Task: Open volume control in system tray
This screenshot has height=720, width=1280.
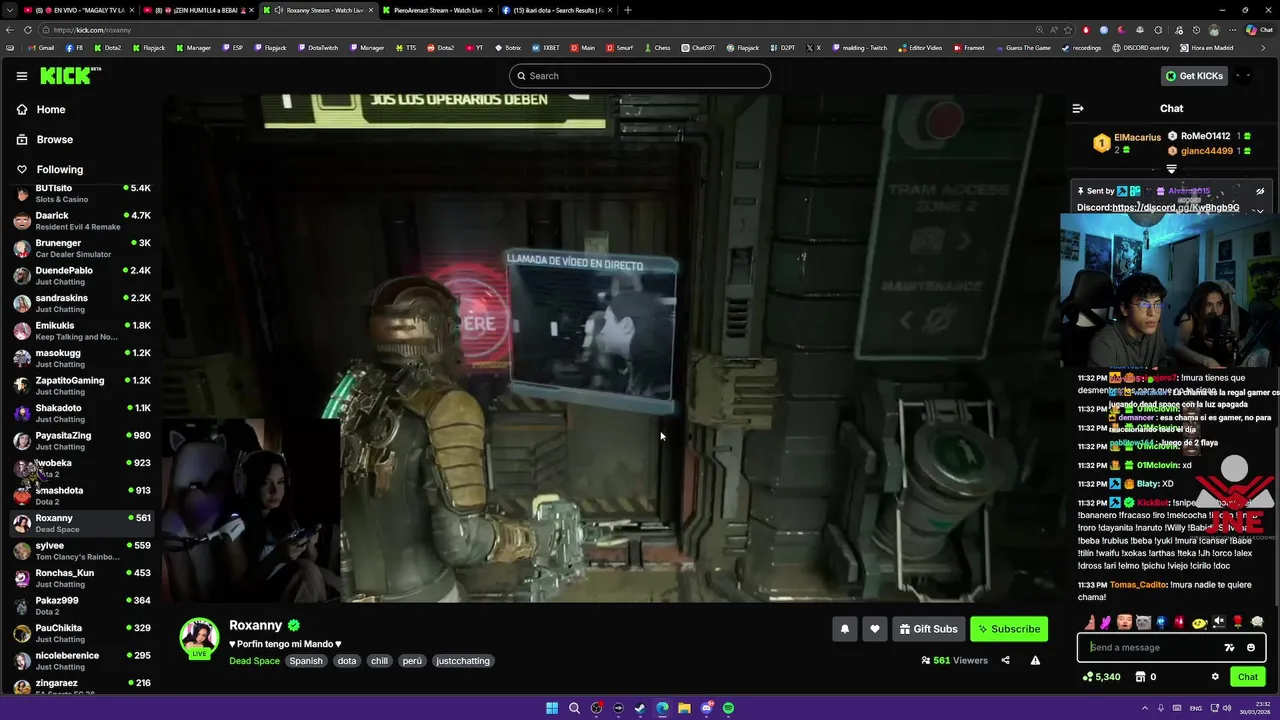Action: pos(1228,708)
